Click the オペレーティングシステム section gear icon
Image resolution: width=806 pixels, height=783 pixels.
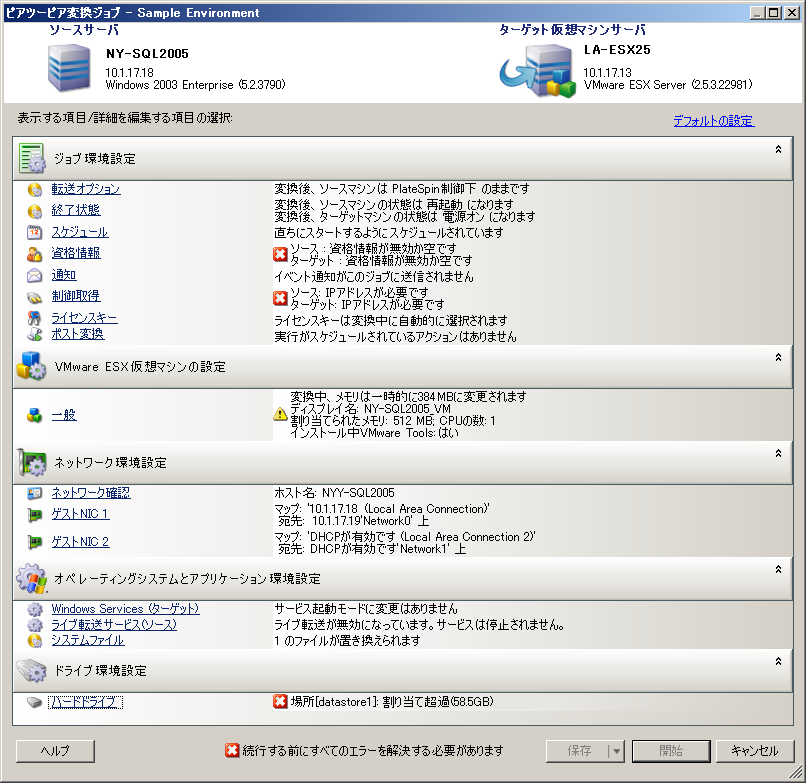coord(31,578)
